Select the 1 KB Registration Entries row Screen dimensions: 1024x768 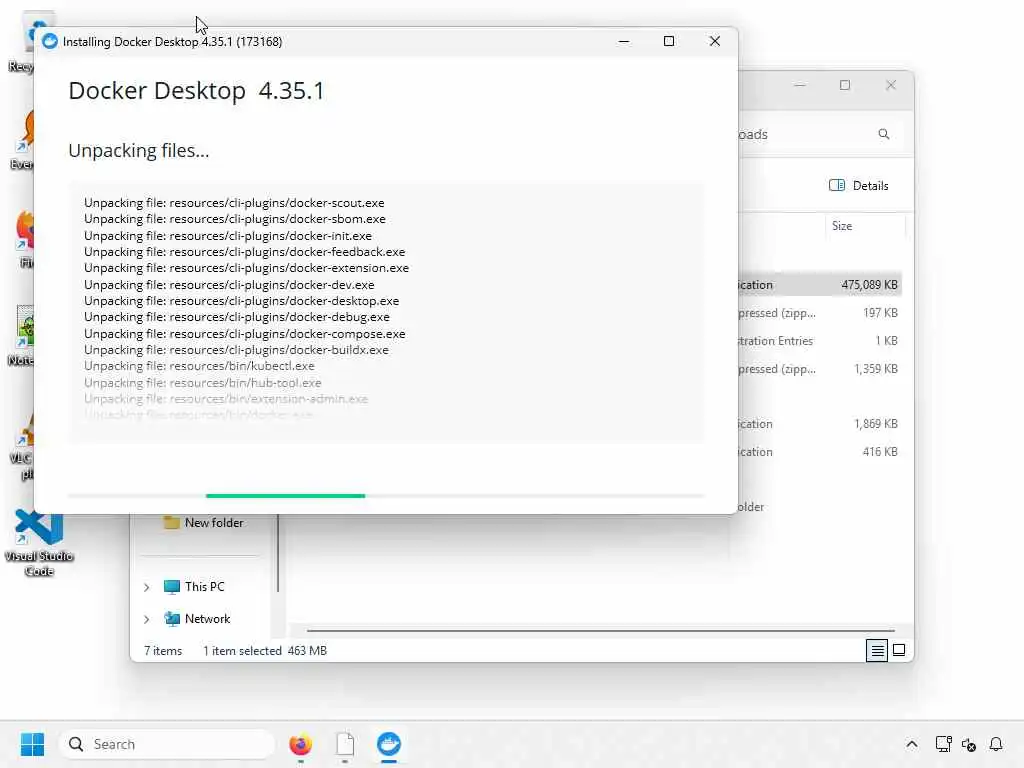point(820,341)
